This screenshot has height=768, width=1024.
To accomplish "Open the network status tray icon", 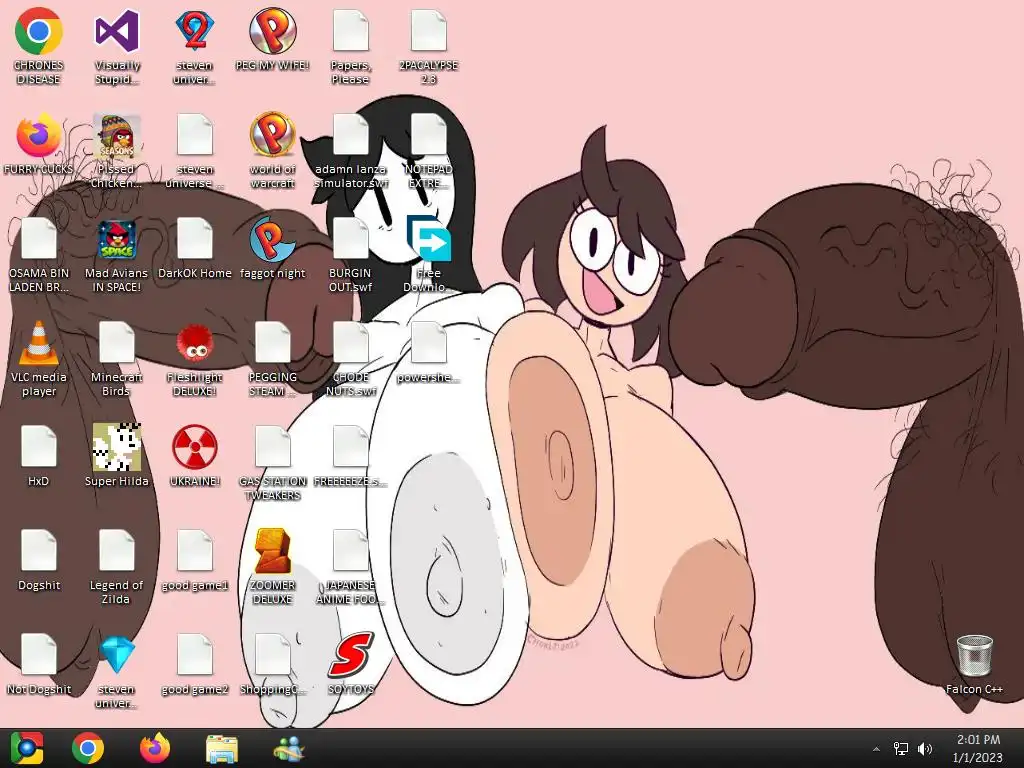I will [x=901, y=748].
